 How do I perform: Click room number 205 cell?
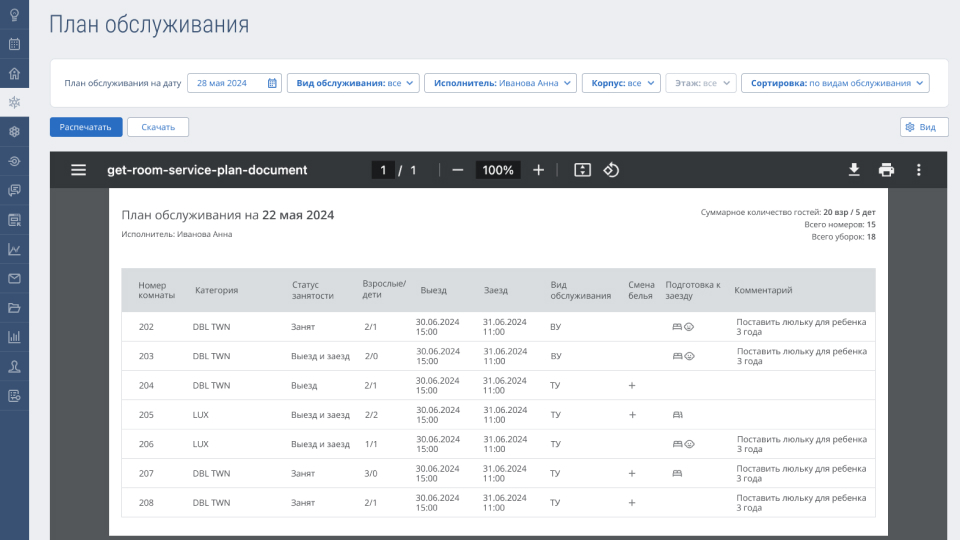(x=146, y=415)
